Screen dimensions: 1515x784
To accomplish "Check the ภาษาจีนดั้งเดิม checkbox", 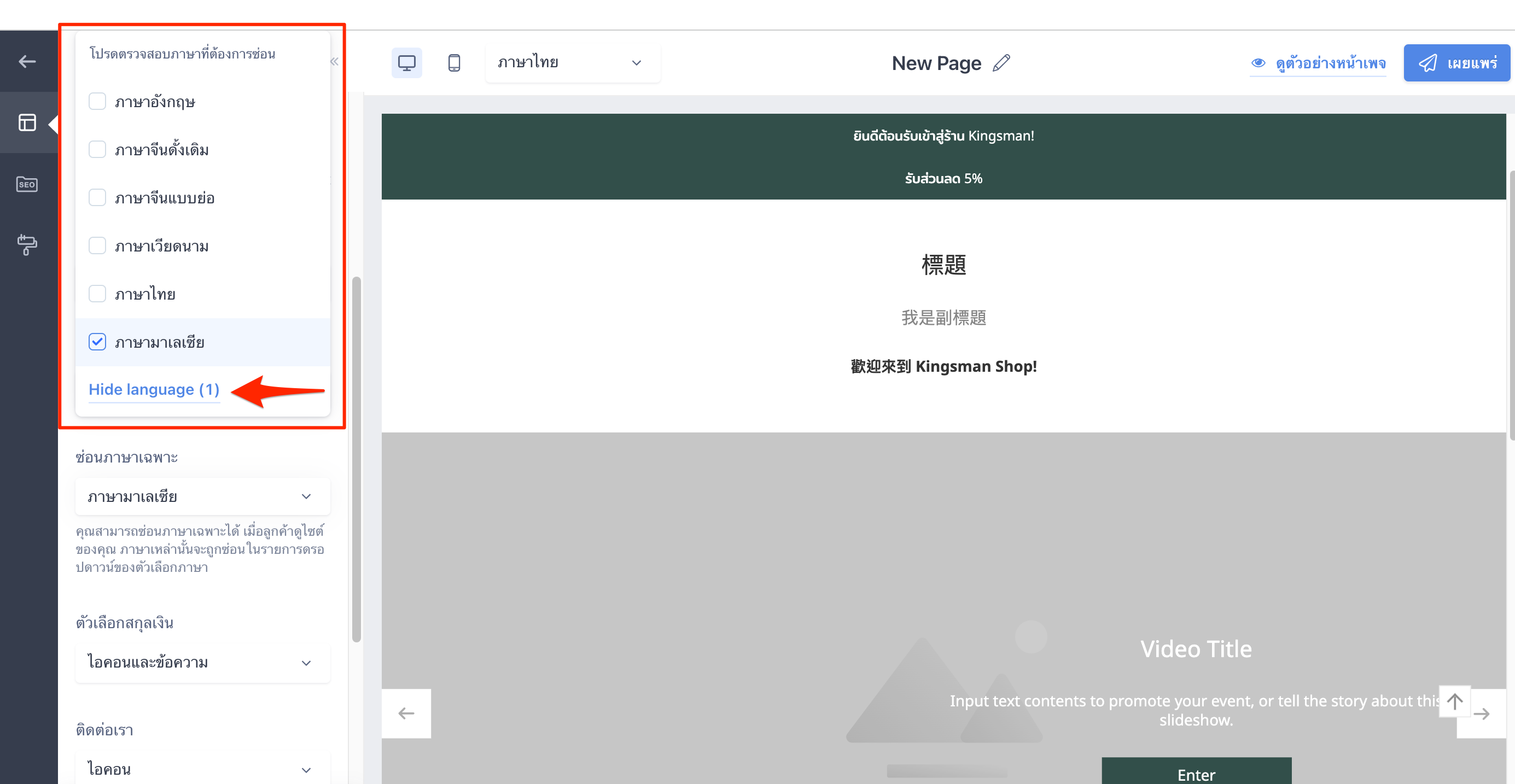I will point(97,149).
